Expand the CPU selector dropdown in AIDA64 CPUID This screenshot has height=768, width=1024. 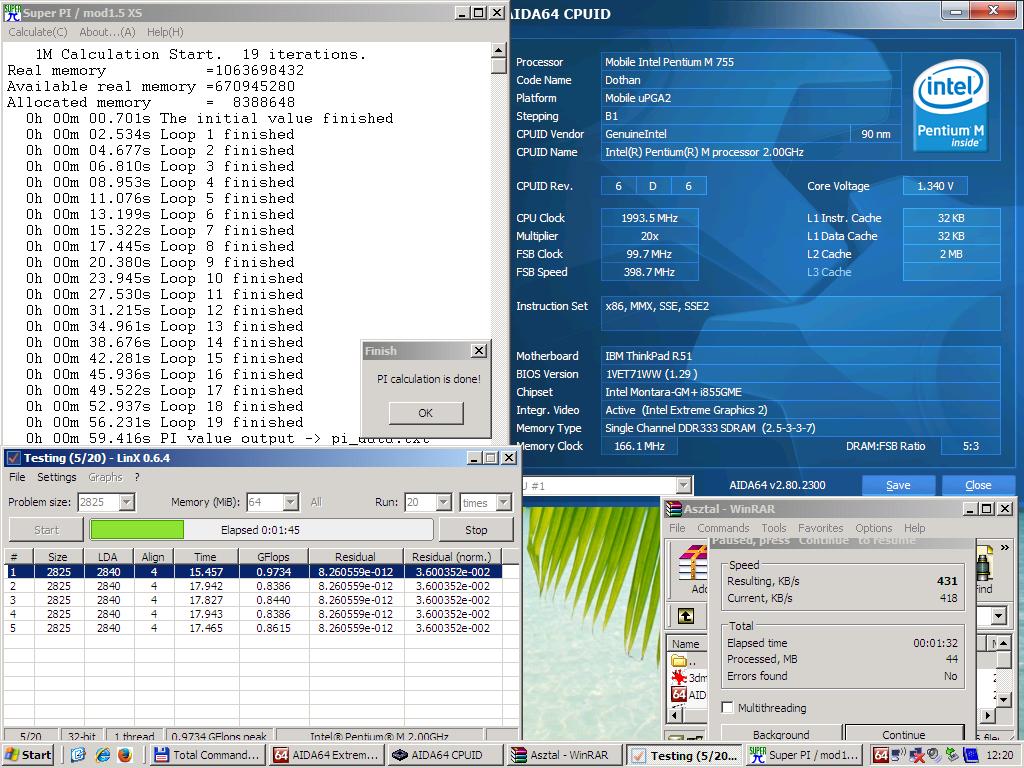[x=684, y=485]
